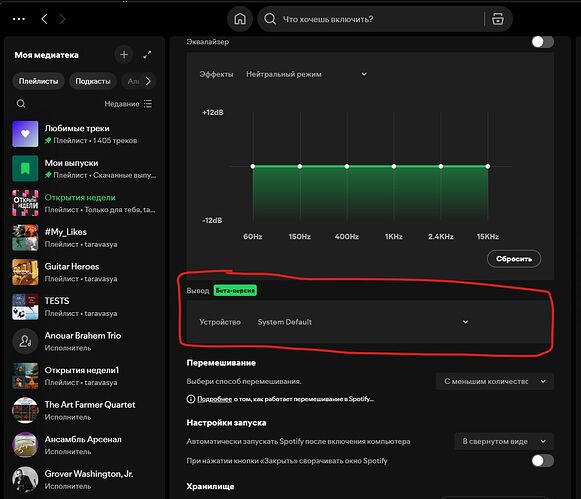Open Эффекты dropdown showing Нейтральный режим
Viewport: 581px width, 499px height.
pyautogui.click(x=307, y=74)
